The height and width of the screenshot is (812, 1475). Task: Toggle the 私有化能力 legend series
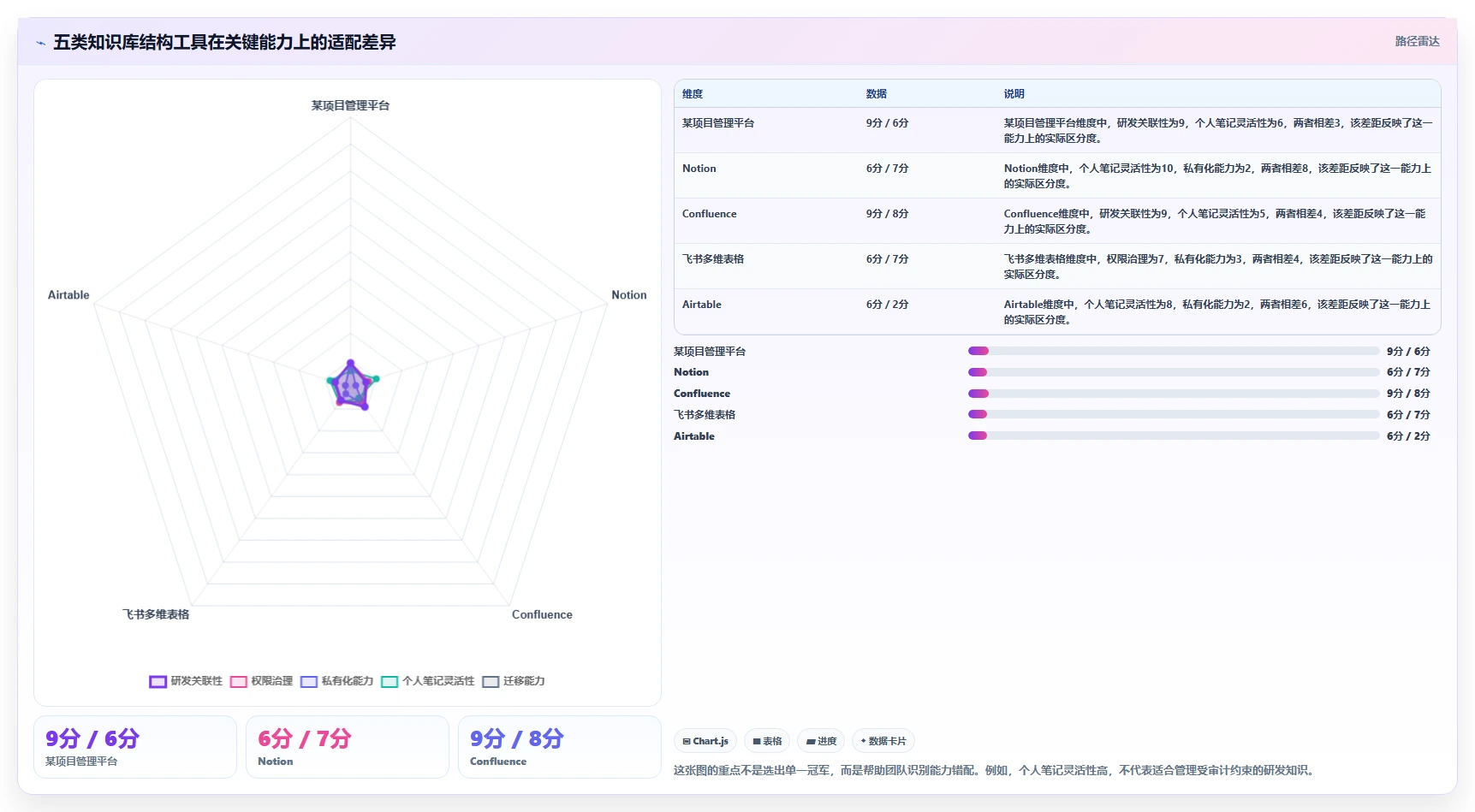(337, 681)
